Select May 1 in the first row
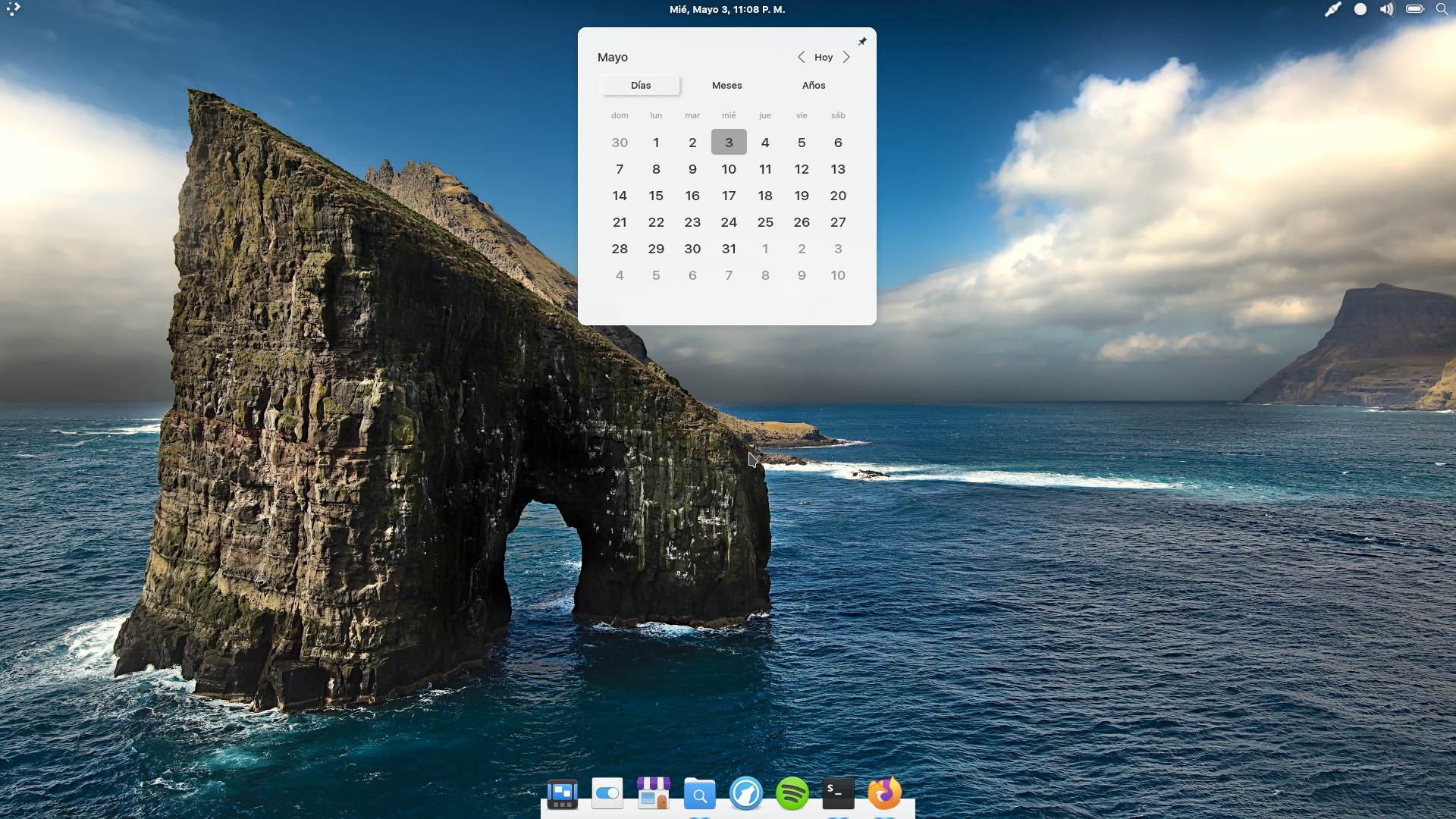Screen dimensions: 1456x819 coord(656,143)
